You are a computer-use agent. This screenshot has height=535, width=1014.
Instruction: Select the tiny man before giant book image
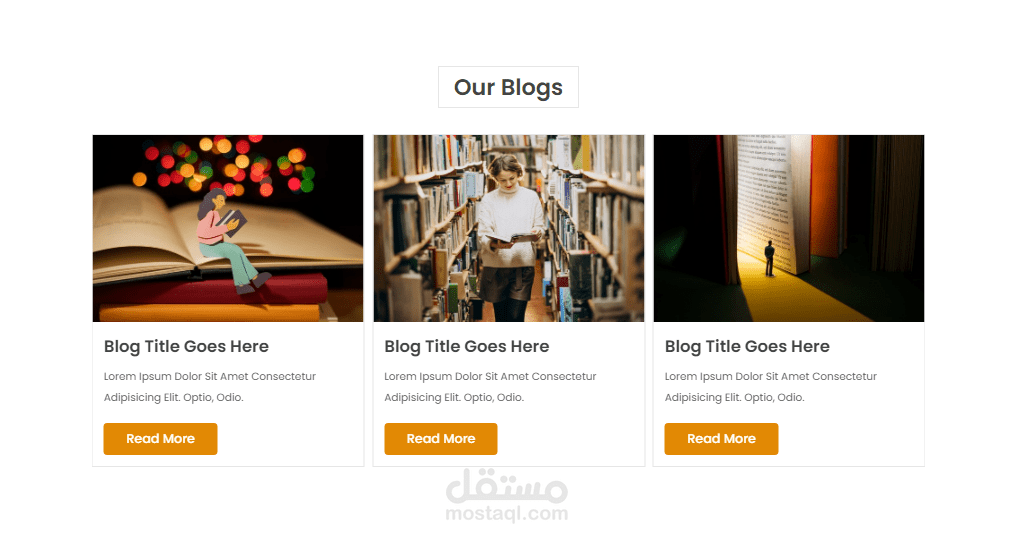pyautogui.click(x=789, y=228)
